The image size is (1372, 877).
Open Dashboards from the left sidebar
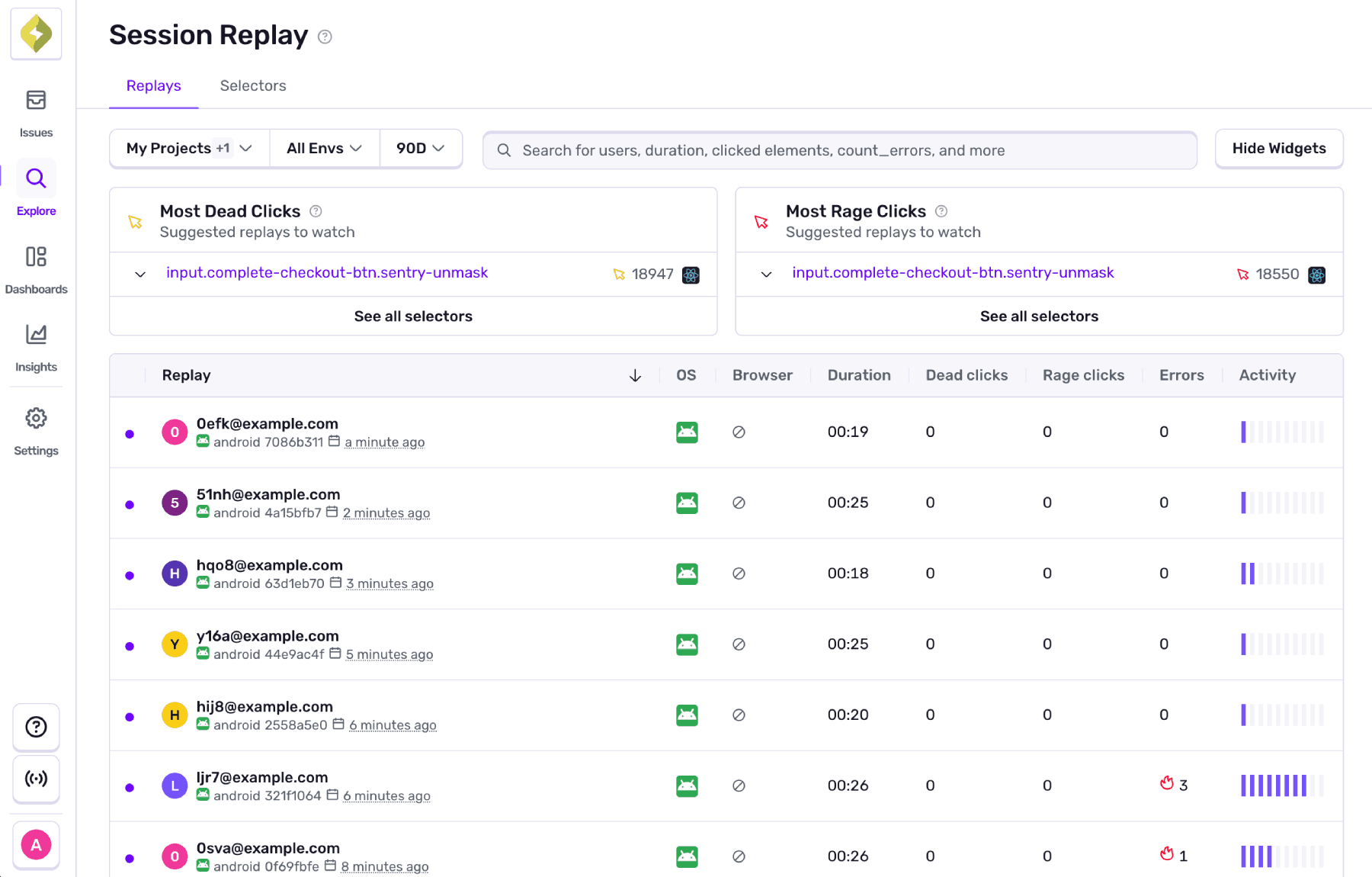pyautogui.click(x=36, y=267)
